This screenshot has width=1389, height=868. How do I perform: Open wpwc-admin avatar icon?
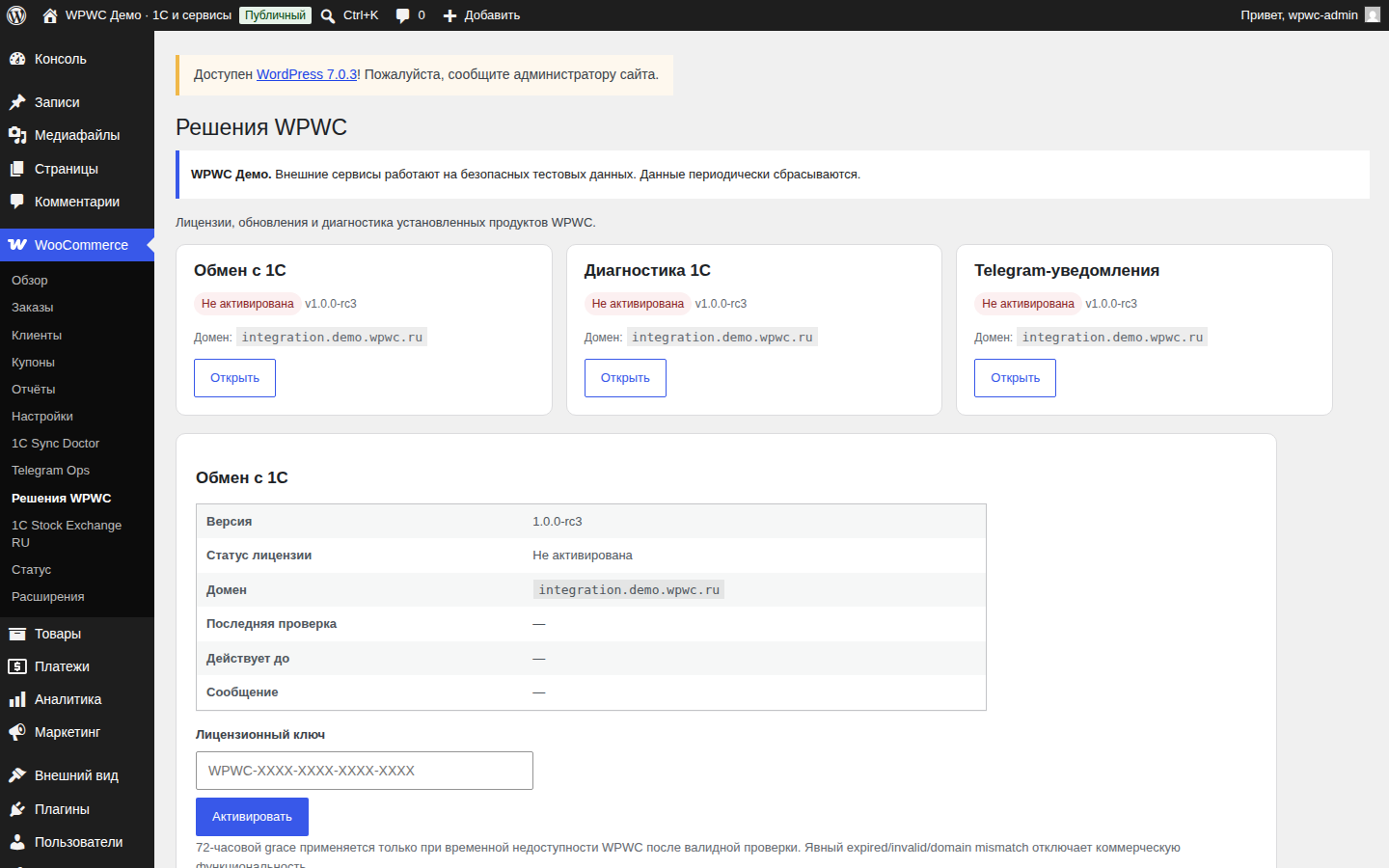[x=1373, y=14]
